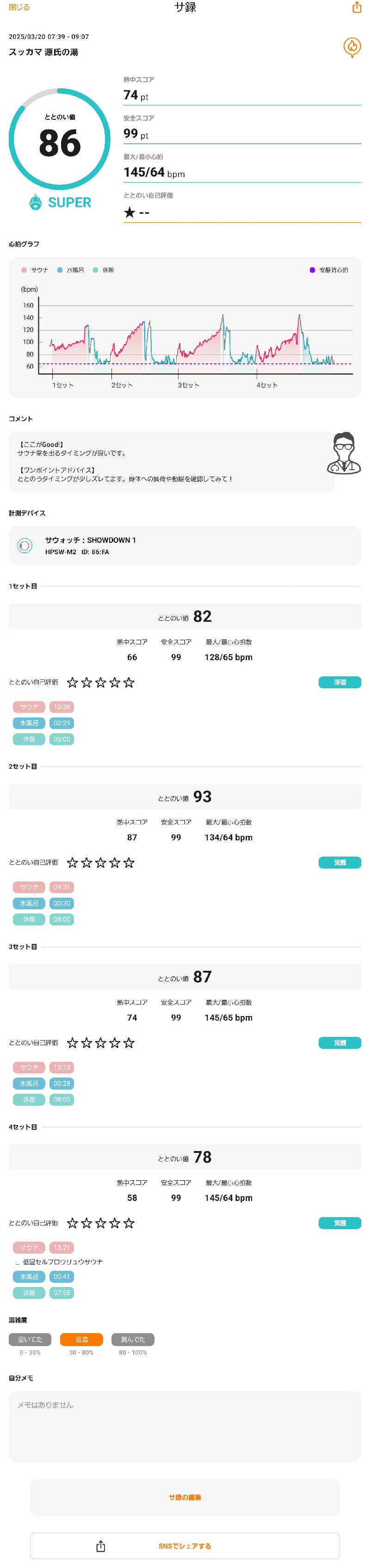Image resolution: width=370 pixels, height=1568 pixels.
Task: Tap the 4セット marker on heart graph
Action: click(x=266, y=385)
